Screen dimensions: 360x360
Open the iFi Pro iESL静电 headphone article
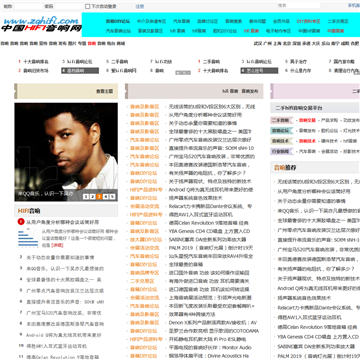pos(207,339)
